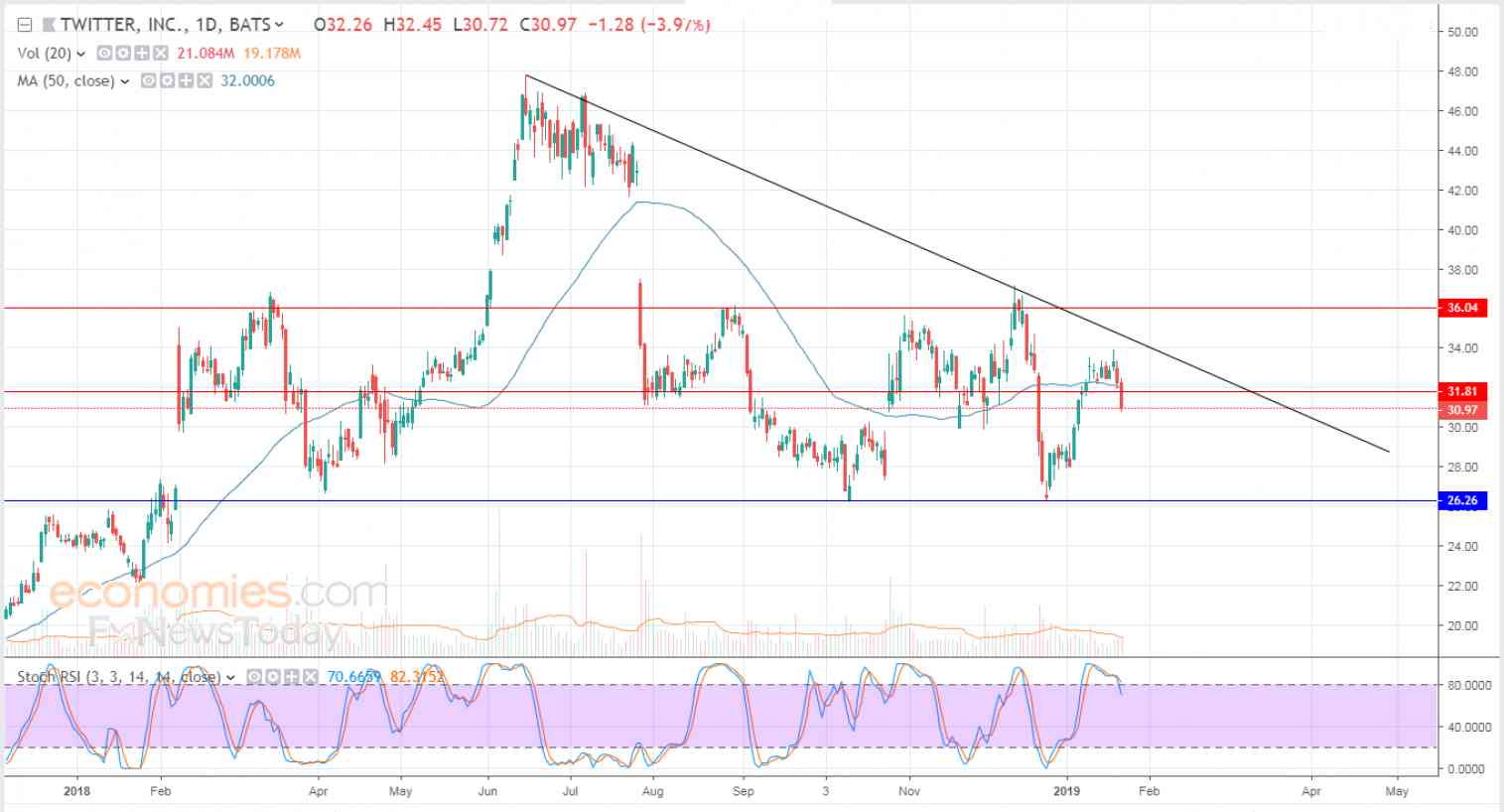Click the plus icon beside MA (50, close)
1504x812 pixels.
[185, 81]
